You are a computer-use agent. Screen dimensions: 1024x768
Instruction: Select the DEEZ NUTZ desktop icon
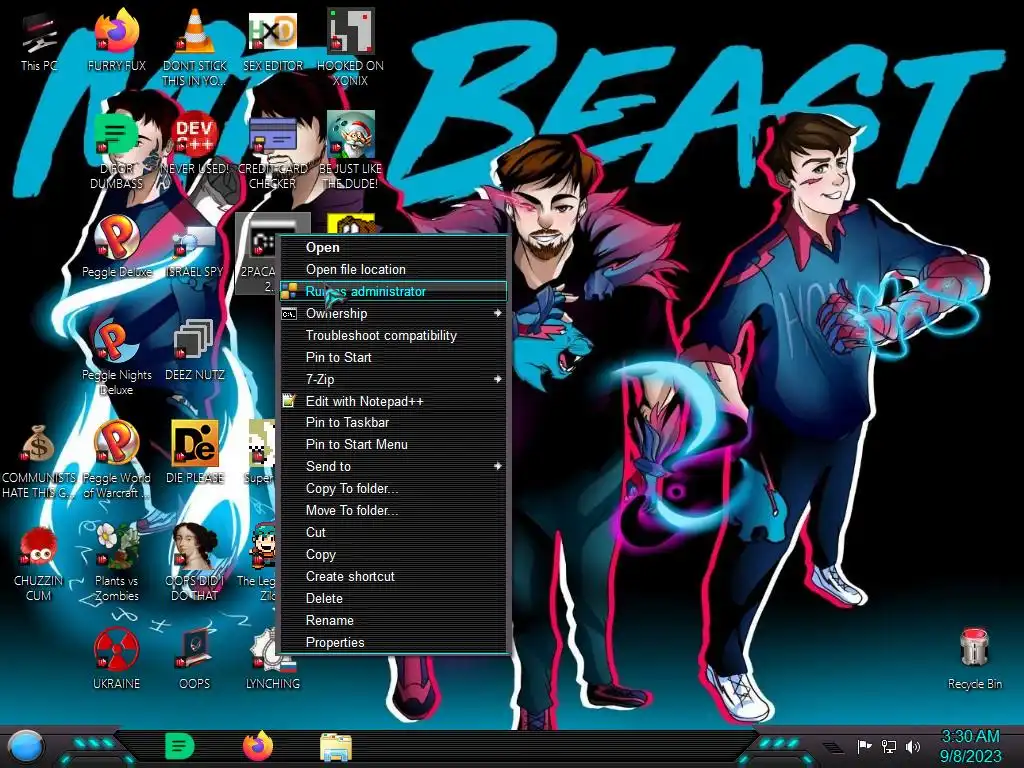(x=194, y=350)
